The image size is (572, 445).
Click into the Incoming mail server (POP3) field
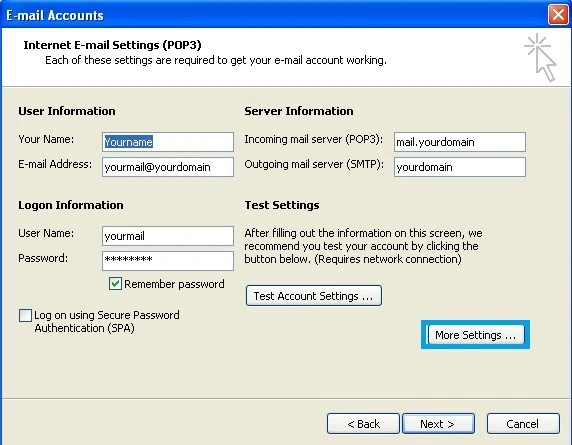coord(460,142)
